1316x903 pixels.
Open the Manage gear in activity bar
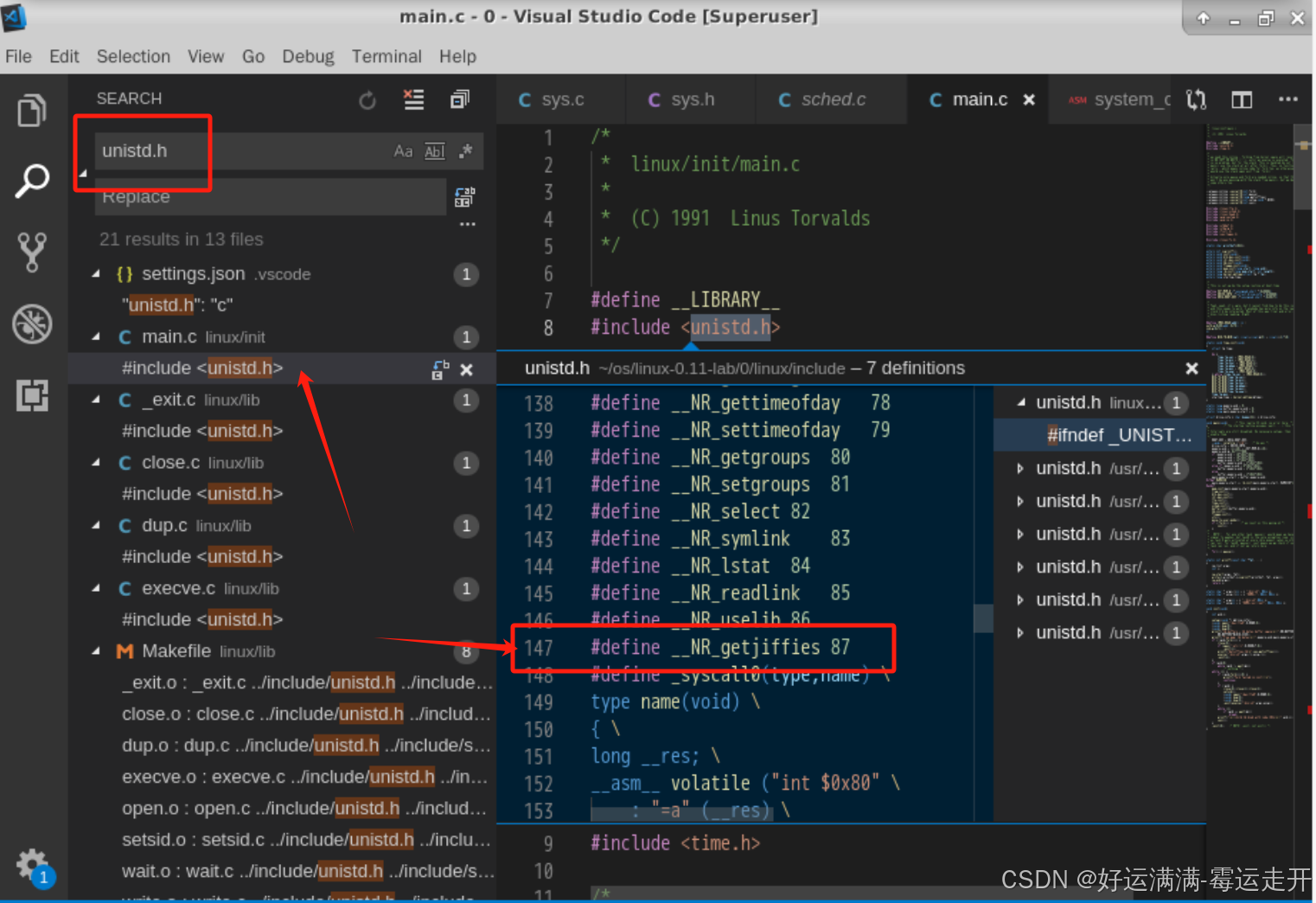(x=32, y=864)
